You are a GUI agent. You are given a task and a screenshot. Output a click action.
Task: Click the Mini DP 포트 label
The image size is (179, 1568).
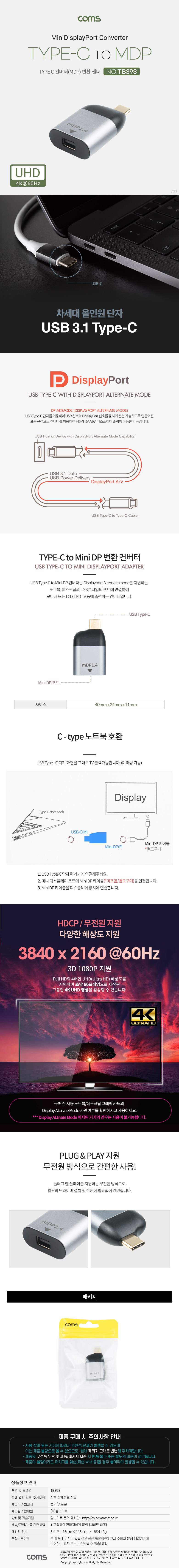click(49, 682)
